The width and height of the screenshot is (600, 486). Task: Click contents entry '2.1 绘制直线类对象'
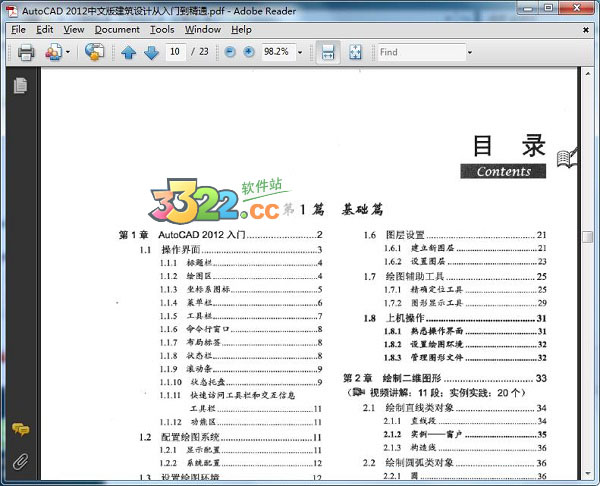click(x=455, y=408)
